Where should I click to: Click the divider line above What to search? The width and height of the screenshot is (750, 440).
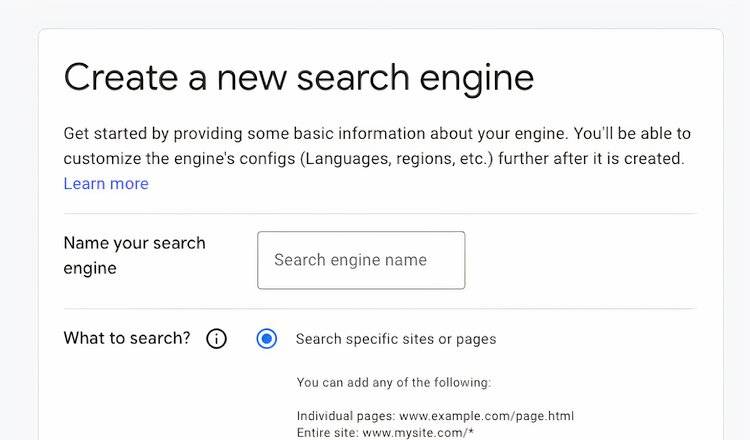(379, 309)
